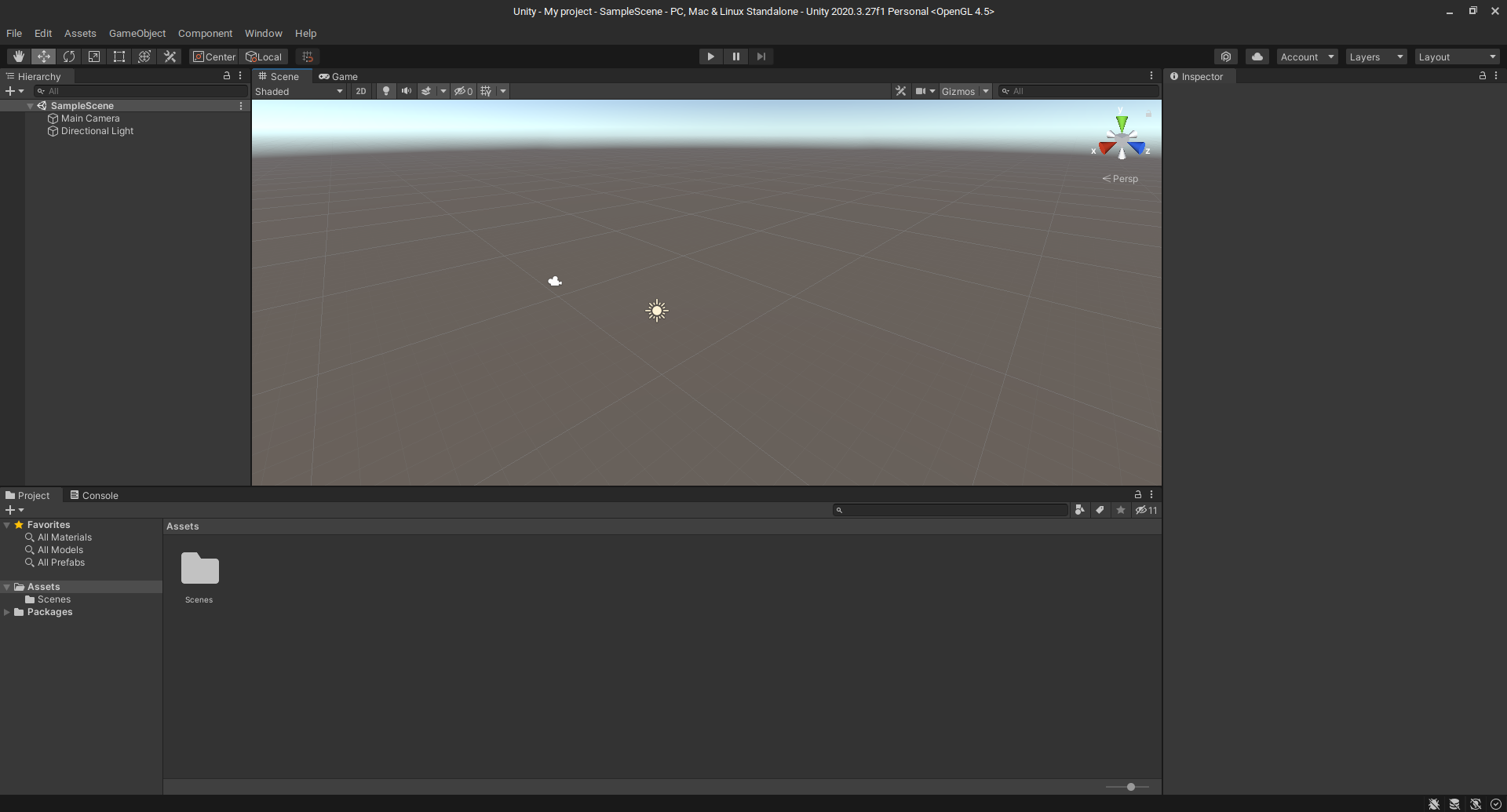
Task: Switch to the Game tab
Action: tap(338, 76)
